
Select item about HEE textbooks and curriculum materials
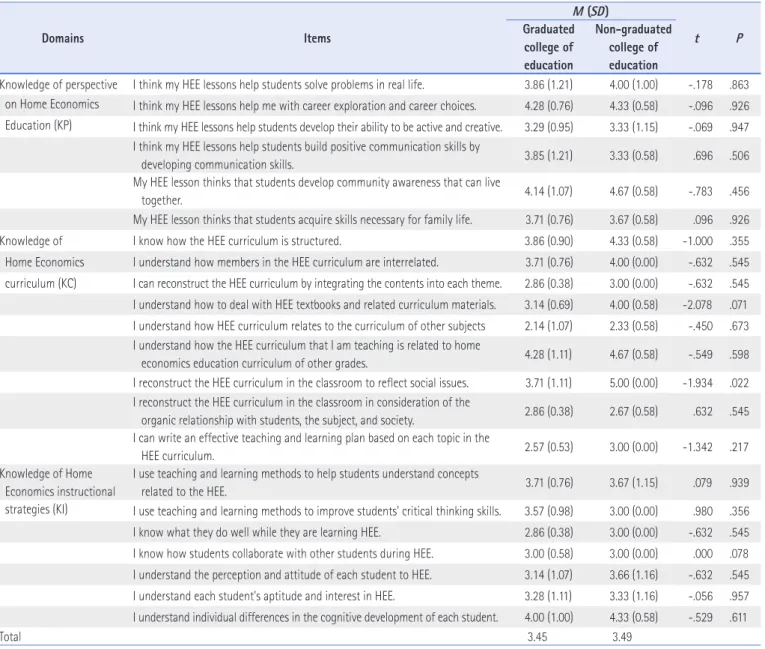315,305
